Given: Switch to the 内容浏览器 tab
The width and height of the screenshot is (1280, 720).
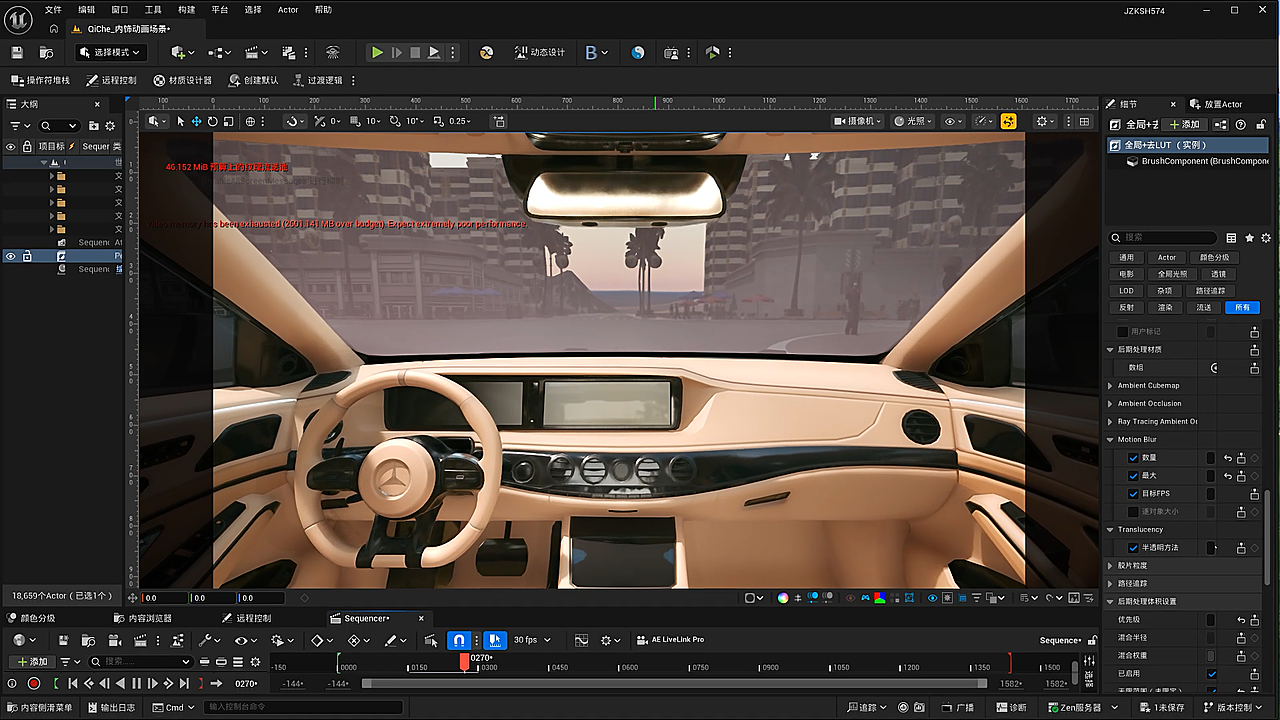Looking at the screenshot, I should click(x=144, y=618).
